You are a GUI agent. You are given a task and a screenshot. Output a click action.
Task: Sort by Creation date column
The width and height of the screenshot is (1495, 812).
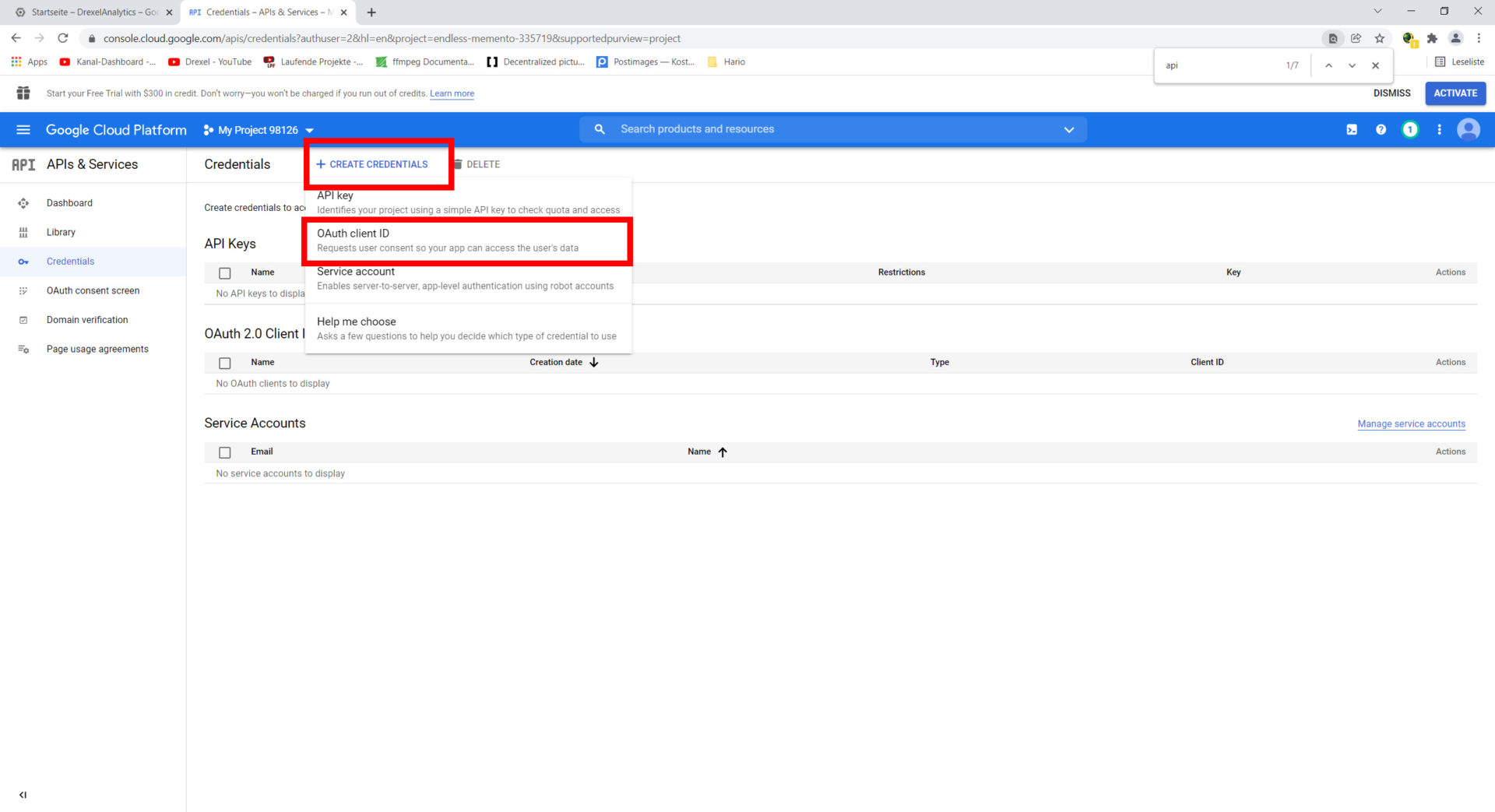pyautogui.click(x=564, y=362)
